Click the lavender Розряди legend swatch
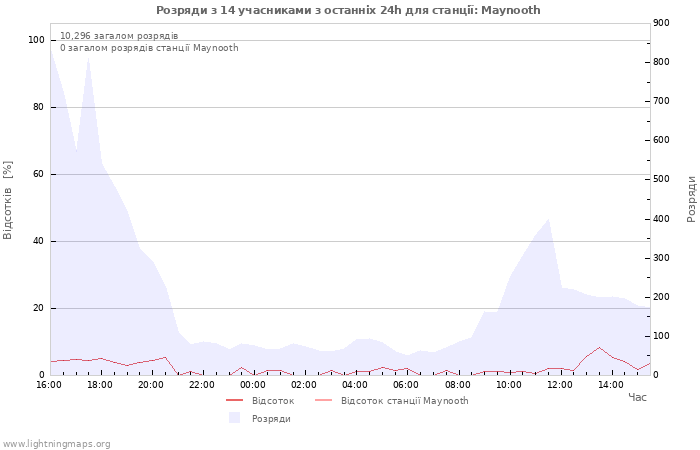The width and height of the screenshot is (700, 450). [x=234, y=418]
